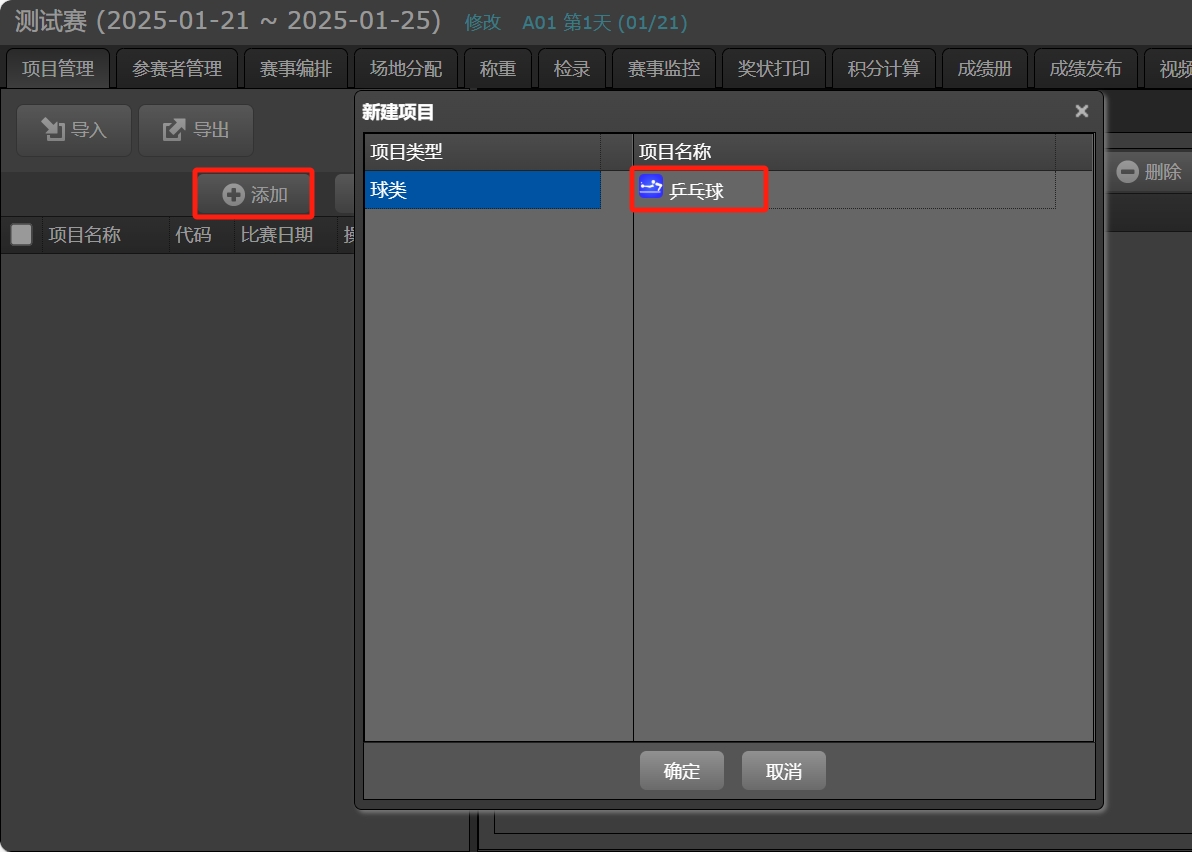Switch to the 参赛者管理 tab
Viewport: 1192px width, 852px height.
177,68
